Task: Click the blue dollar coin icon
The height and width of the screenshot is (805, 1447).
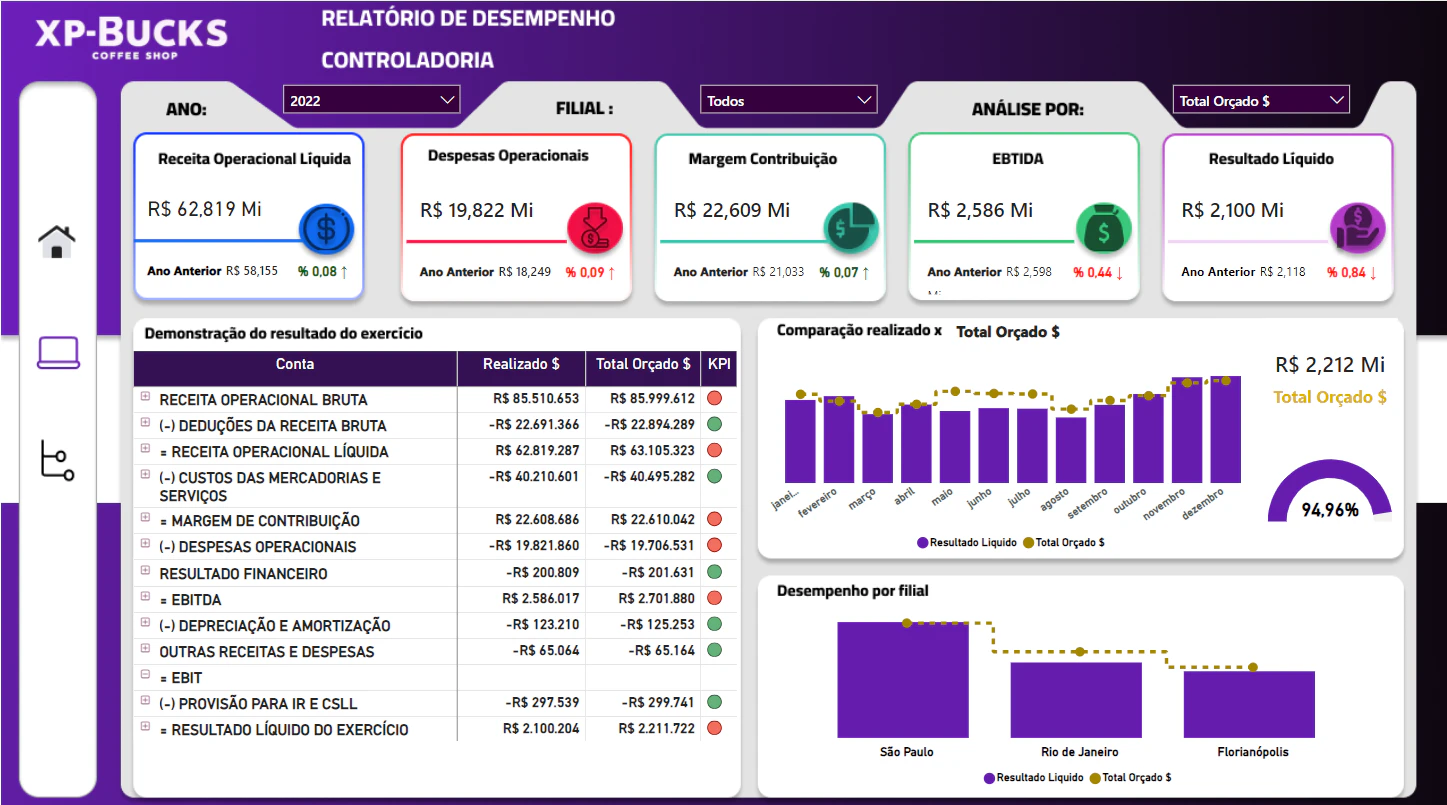Action: point(326,228)
